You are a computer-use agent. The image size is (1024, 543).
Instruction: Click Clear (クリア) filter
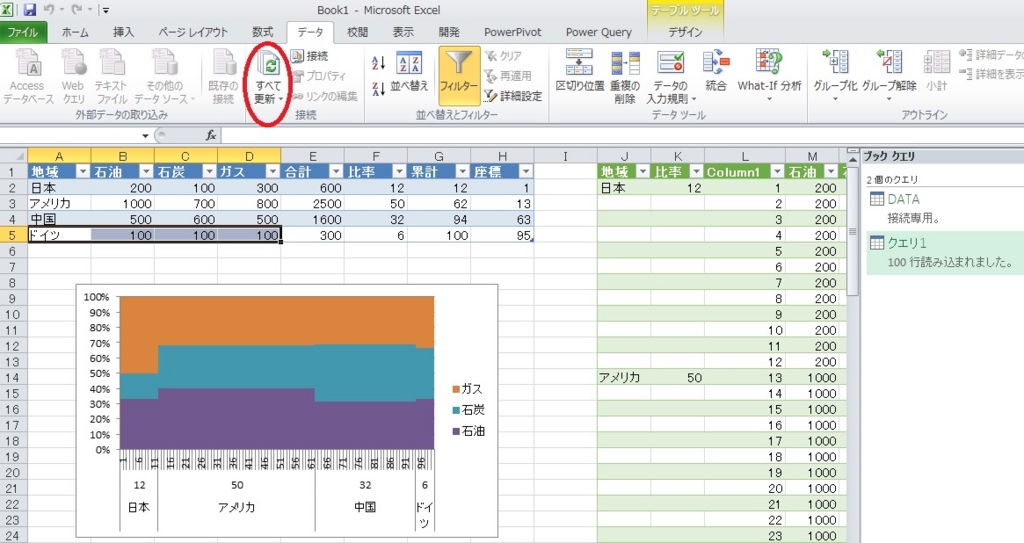click(504, 56)
